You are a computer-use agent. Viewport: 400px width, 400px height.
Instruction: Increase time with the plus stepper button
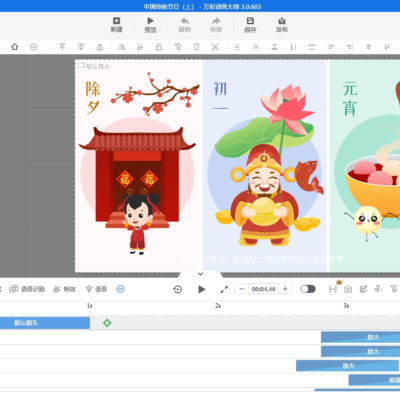285,289
